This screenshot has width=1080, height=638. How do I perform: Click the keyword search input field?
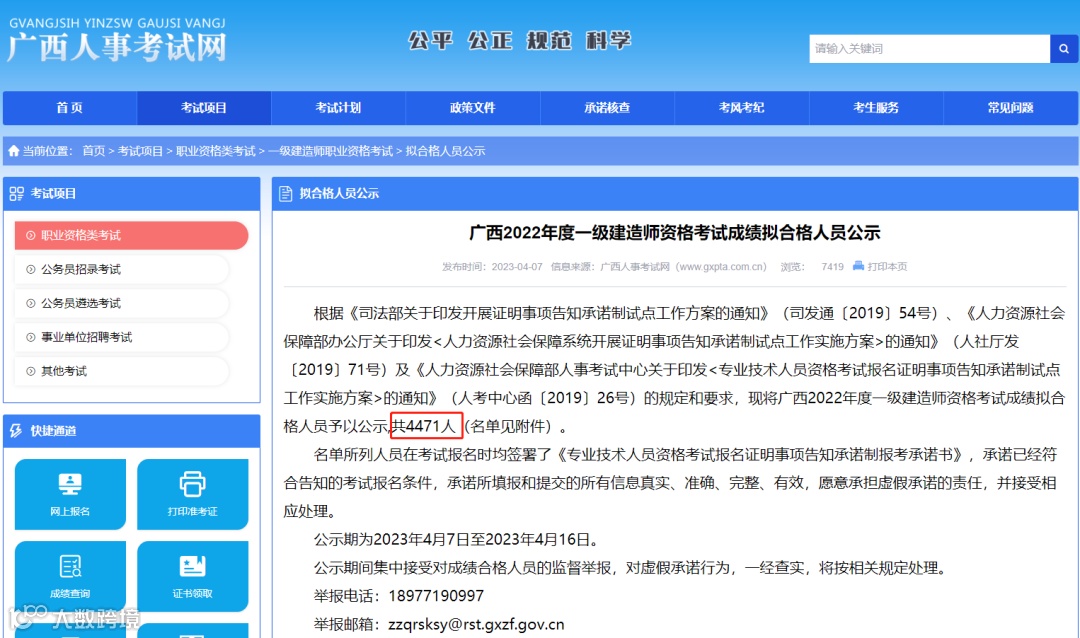[x=929, y=49]
